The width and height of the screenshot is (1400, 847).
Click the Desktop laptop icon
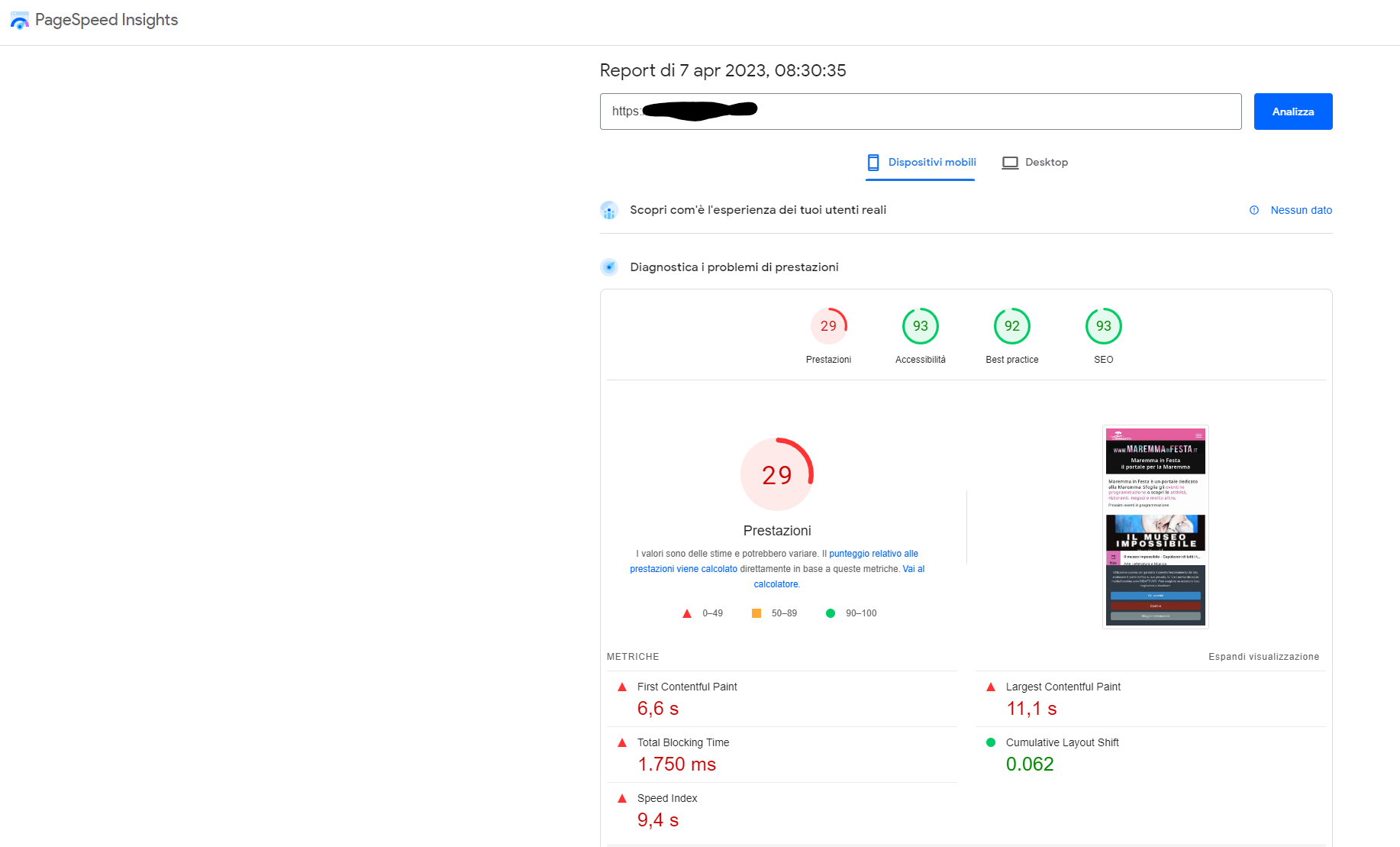click(x=1010, y=163)
